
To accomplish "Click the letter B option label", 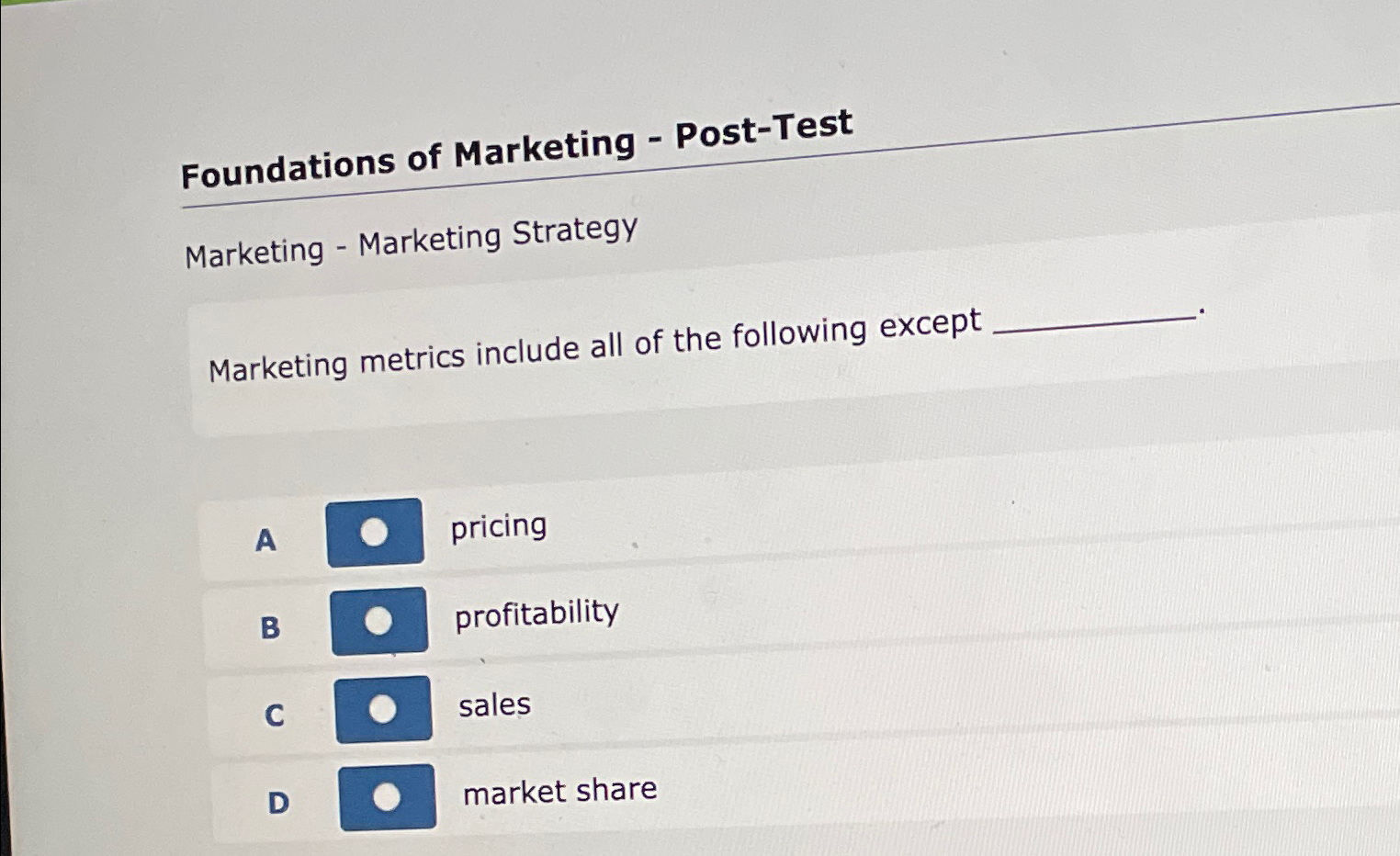I will [270, 627].
